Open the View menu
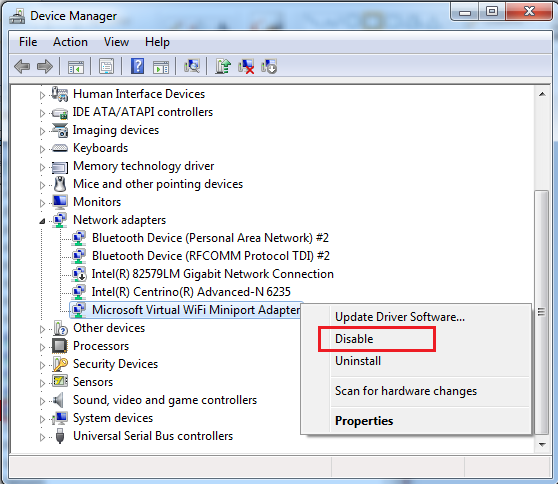Viewport: 558px width, 484px height. click(x=116, y=42)
